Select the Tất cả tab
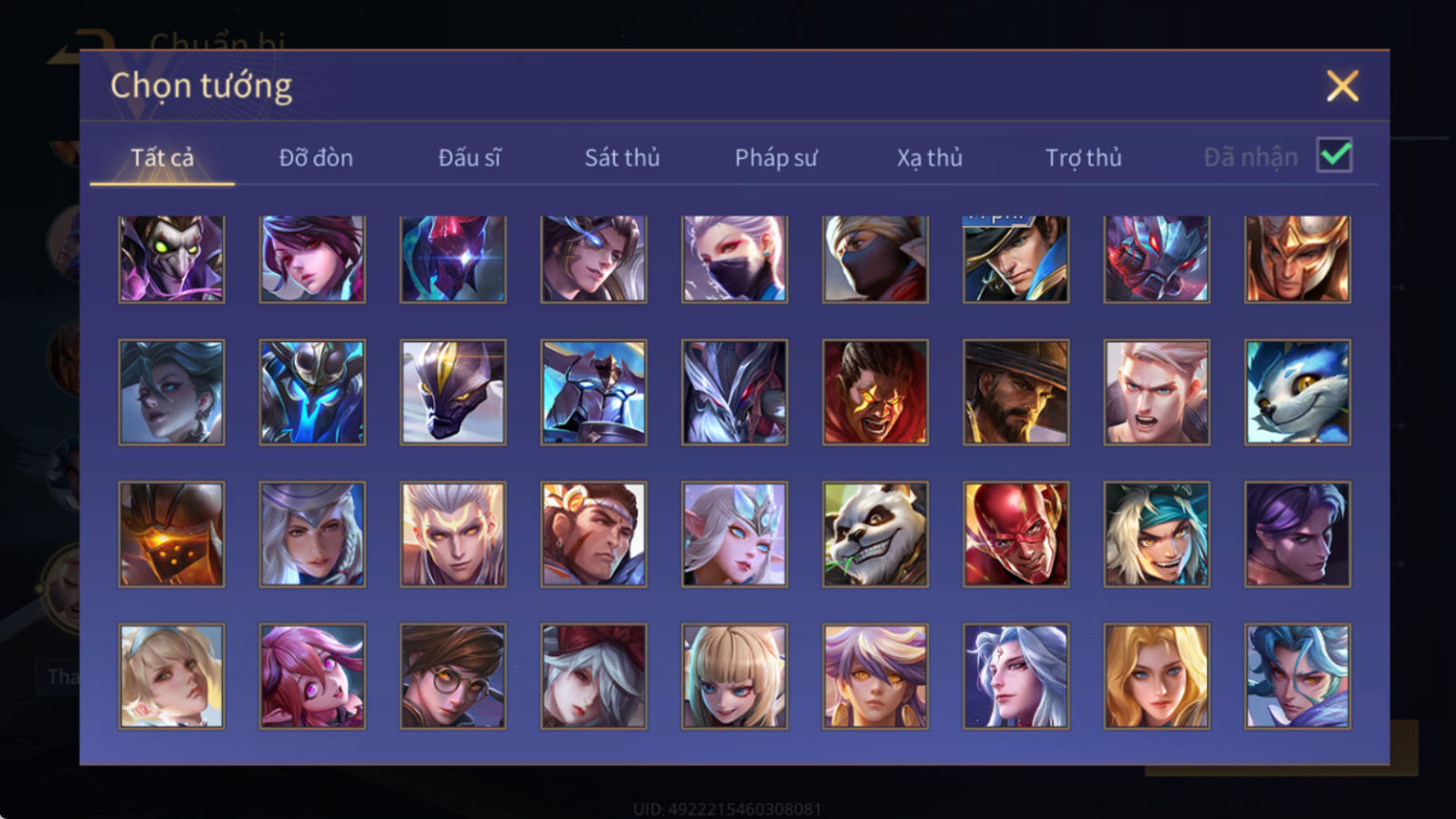The height and width of the screenshot is (819, 1456). 162,157
